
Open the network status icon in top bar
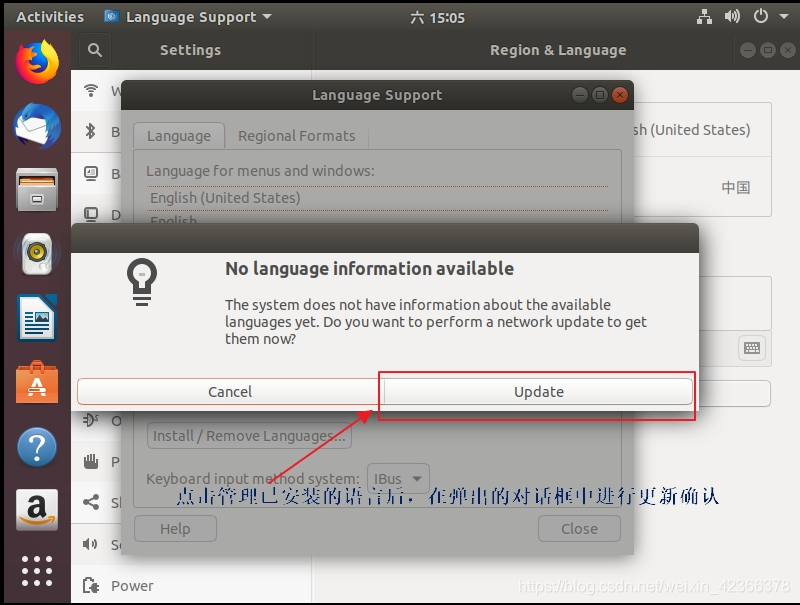(704, 17)
